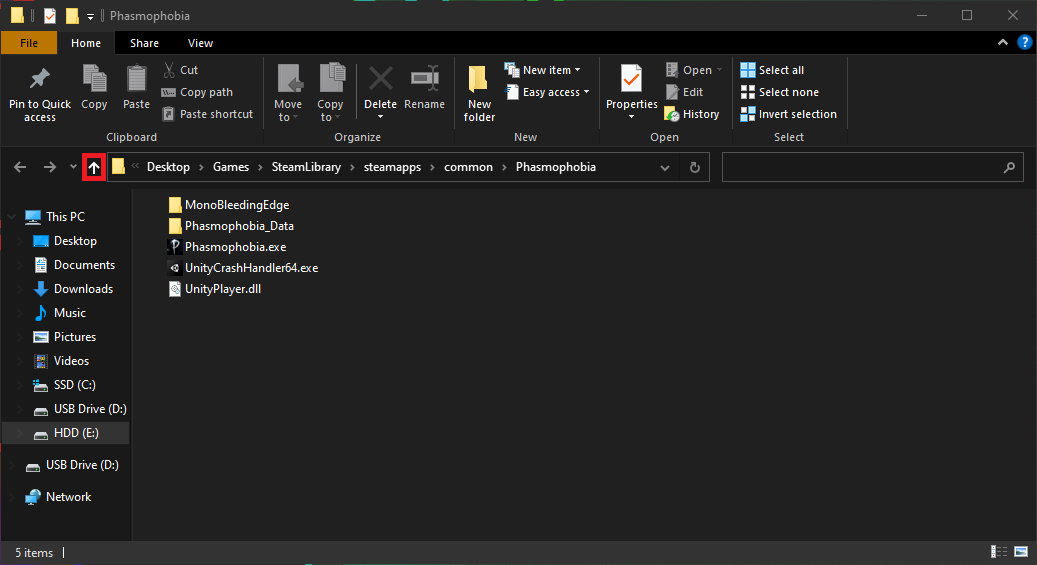
Task: Switch to the View ribbon tab
Action: coord(200,42)
